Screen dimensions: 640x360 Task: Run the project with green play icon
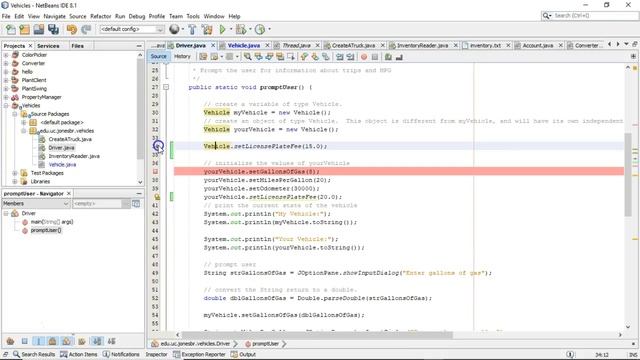tap(222, 29)
